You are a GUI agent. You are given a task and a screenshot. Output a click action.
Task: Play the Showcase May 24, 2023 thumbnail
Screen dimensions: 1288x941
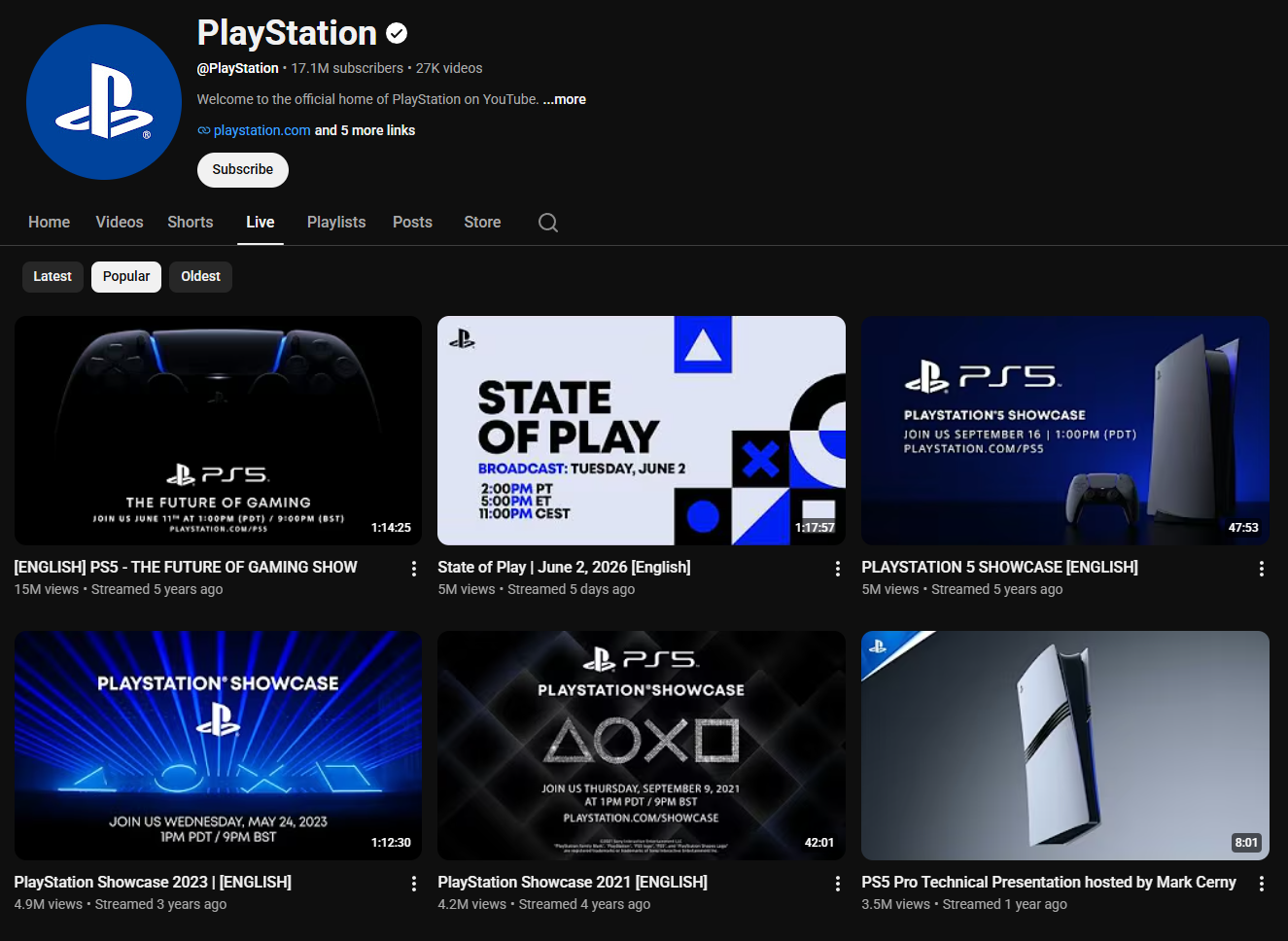pos(219,746)
